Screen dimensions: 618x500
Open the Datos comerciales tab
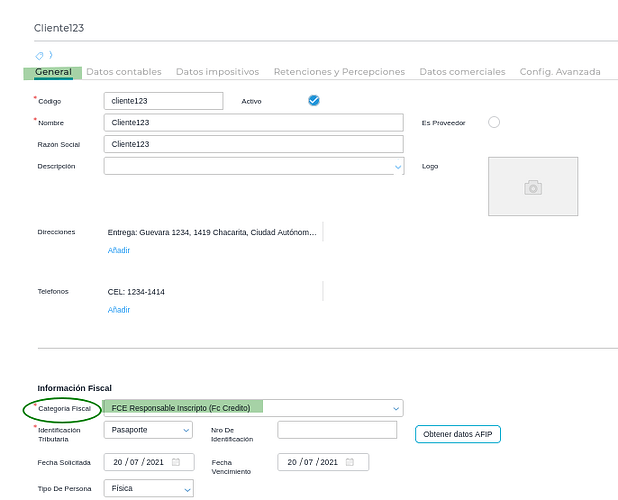tap(462, 72)
